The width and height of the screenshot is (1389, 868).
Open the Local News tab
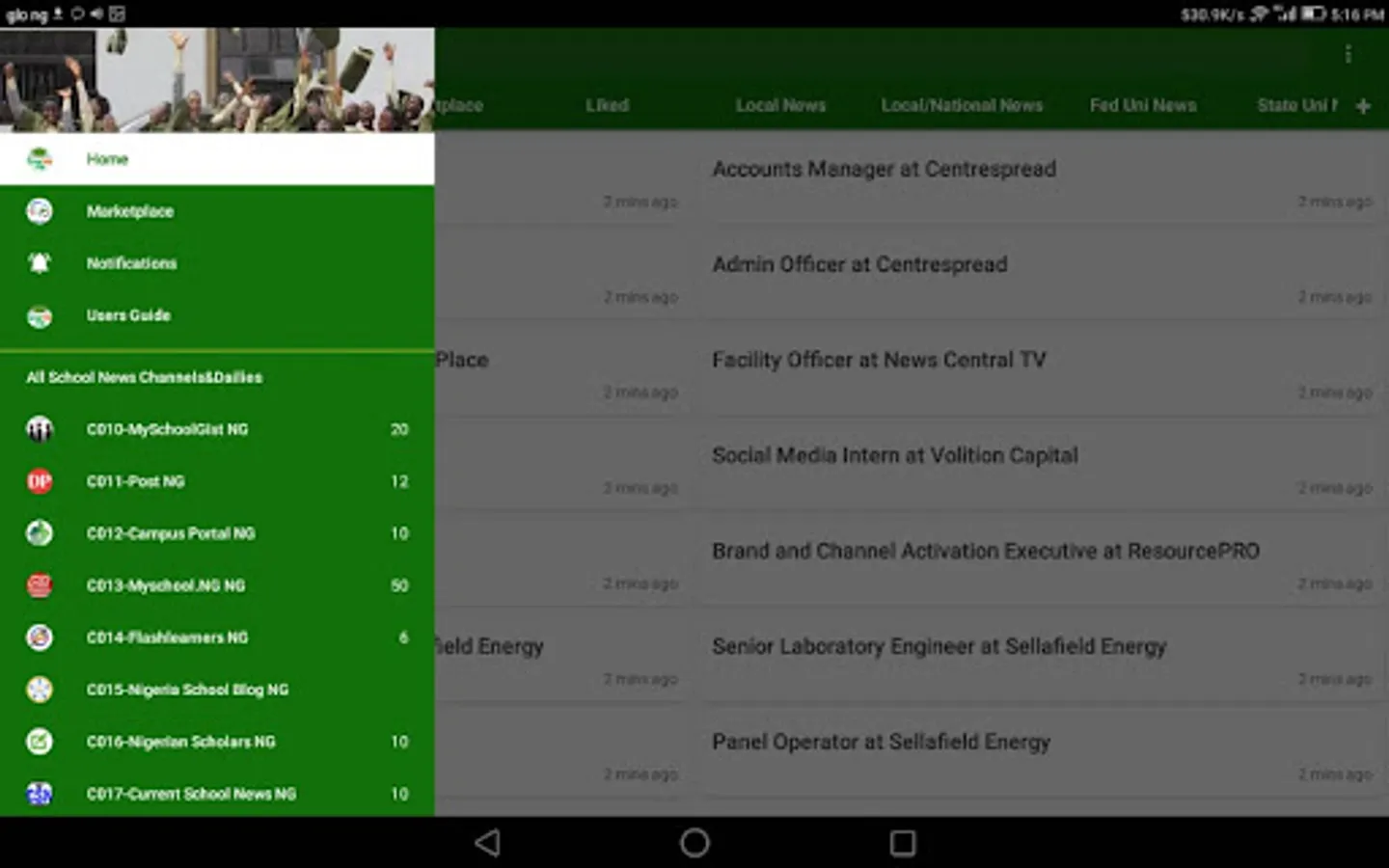point(781,105)
